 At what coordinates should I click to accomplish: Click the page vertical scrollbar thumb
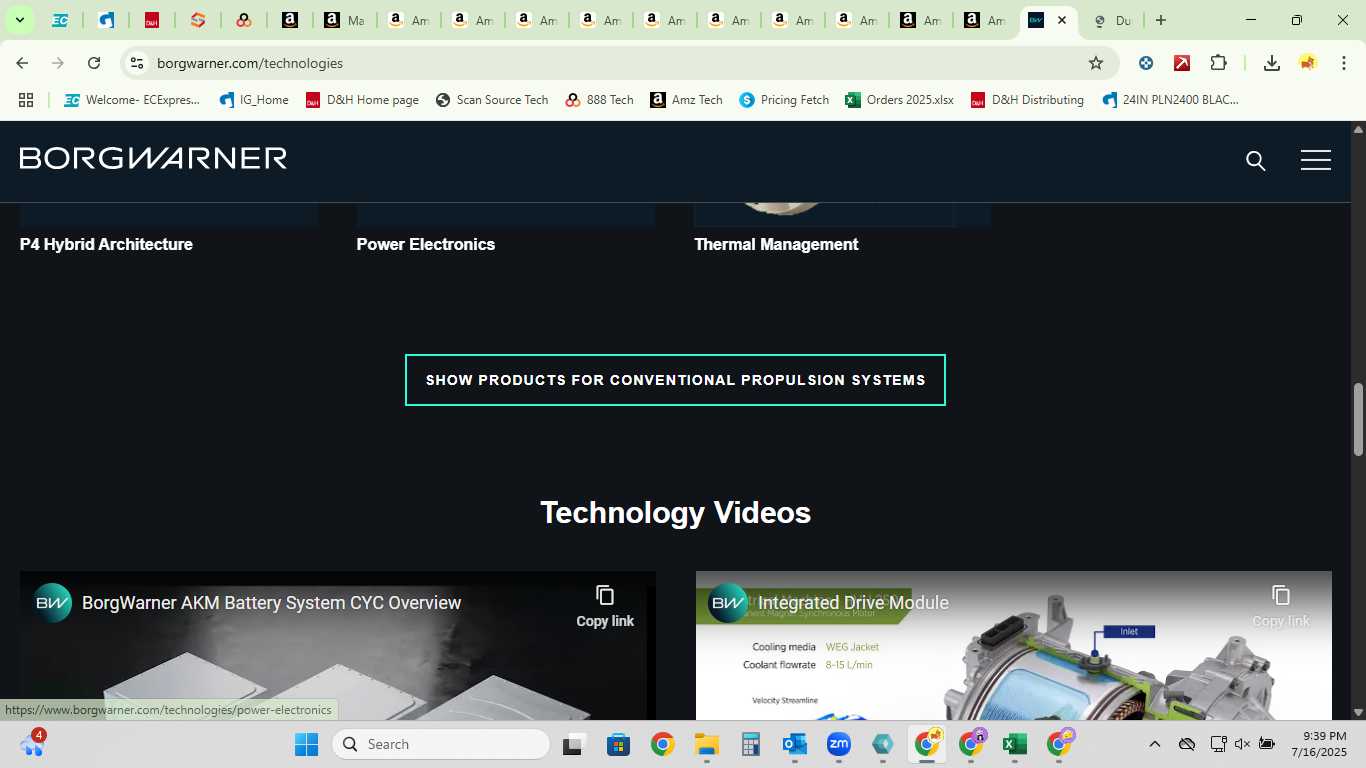[1358, 419]
